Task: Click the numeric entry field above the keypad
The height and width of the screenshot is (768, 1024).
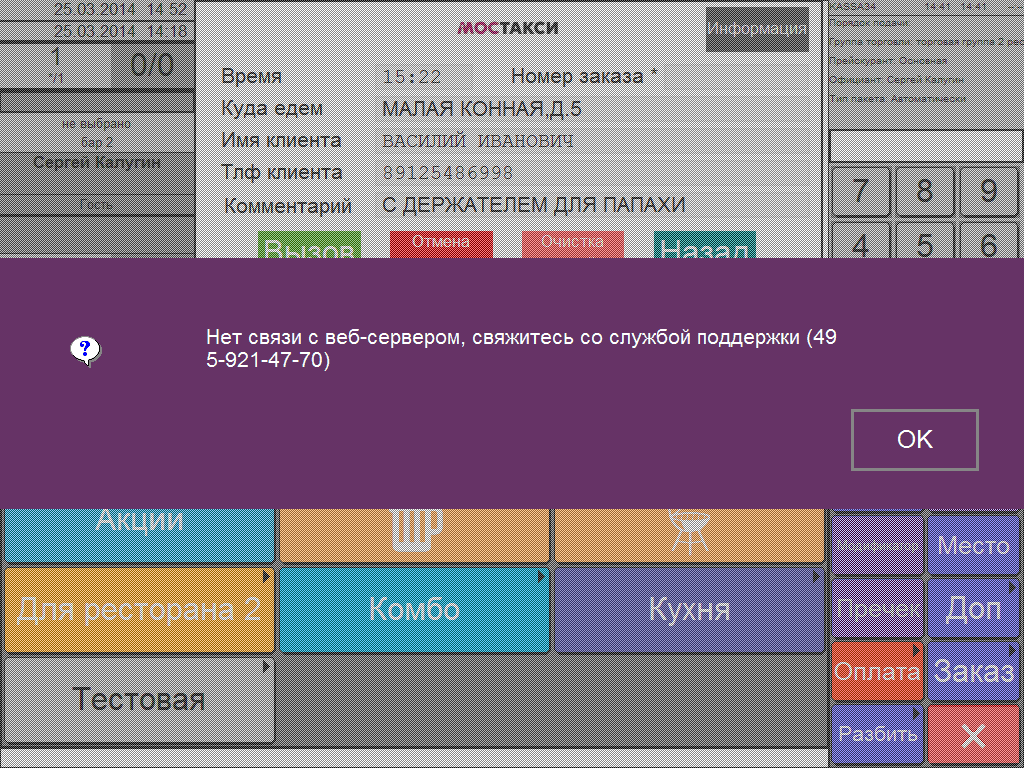Action: click(926, 146)
